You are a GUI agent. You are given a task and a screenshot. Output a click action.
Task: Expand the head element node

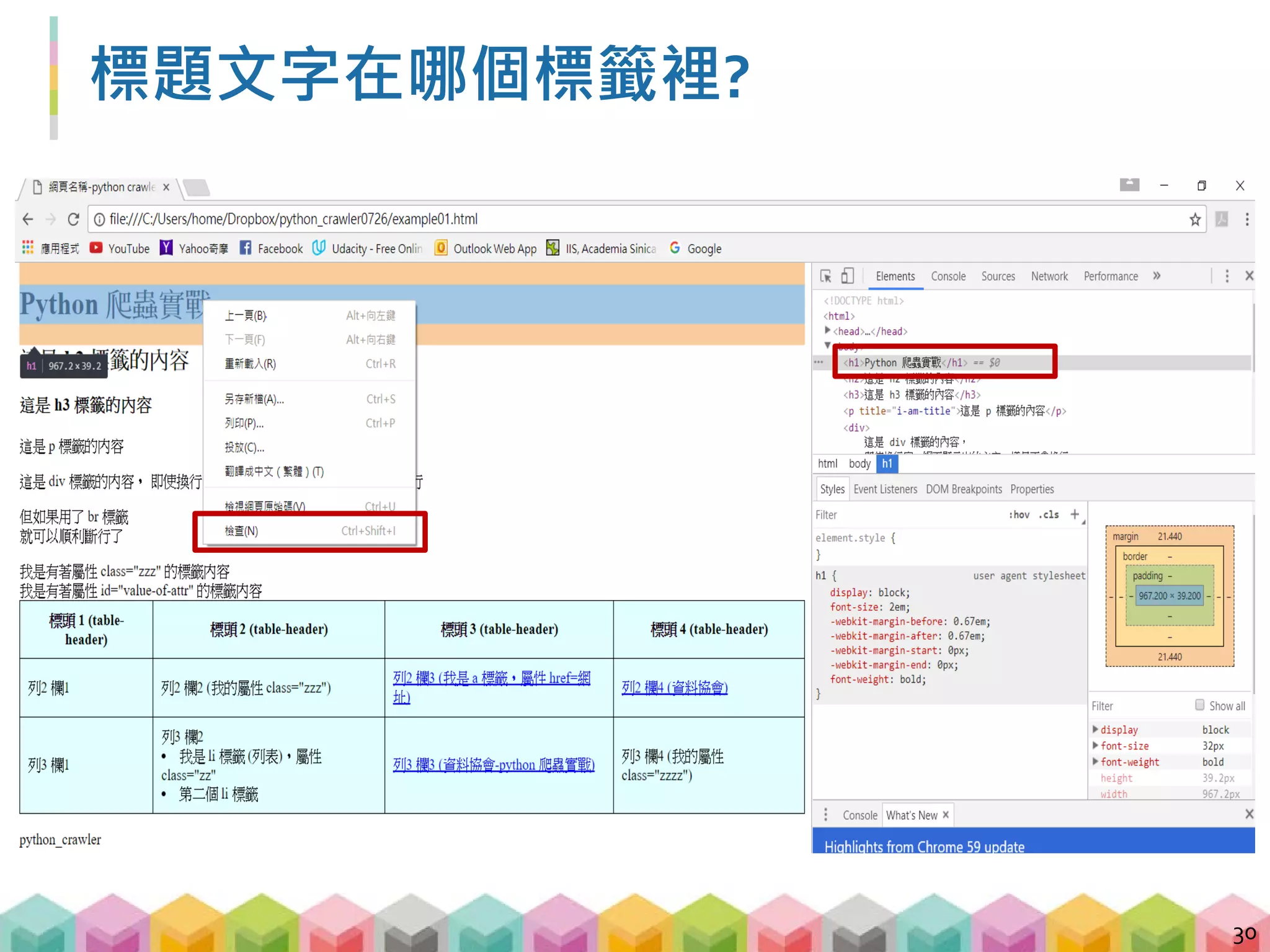click(x=828, y=331)
